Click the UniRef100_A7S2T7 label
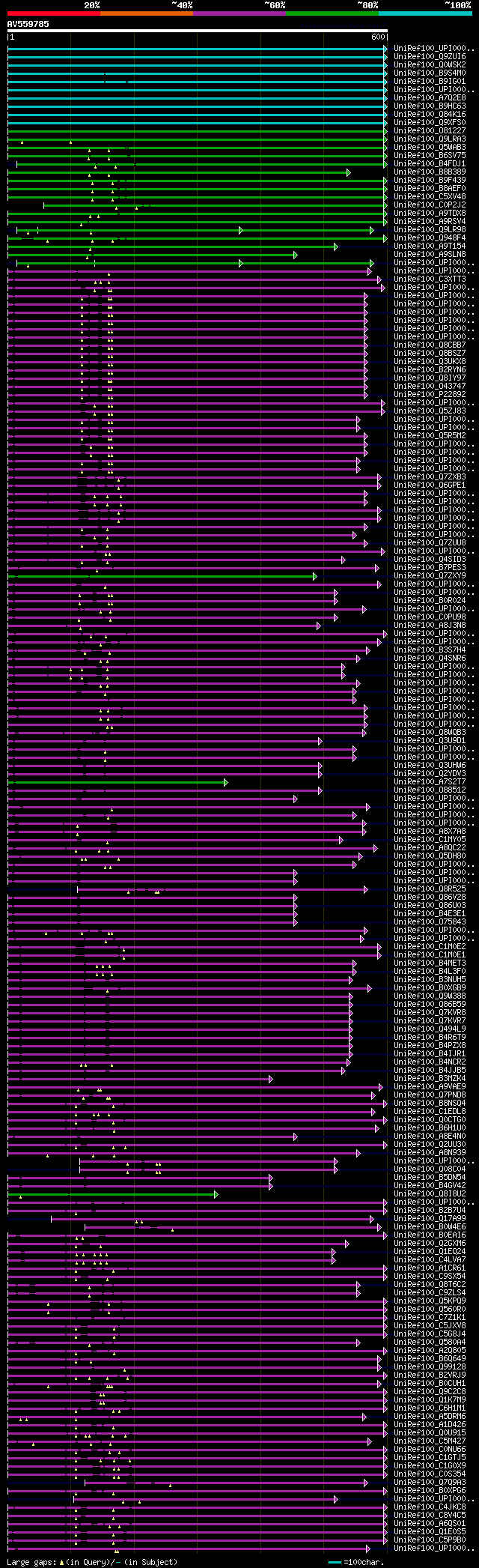Image resolution: width=479 pixels, height=1568 pixels. 430,782
